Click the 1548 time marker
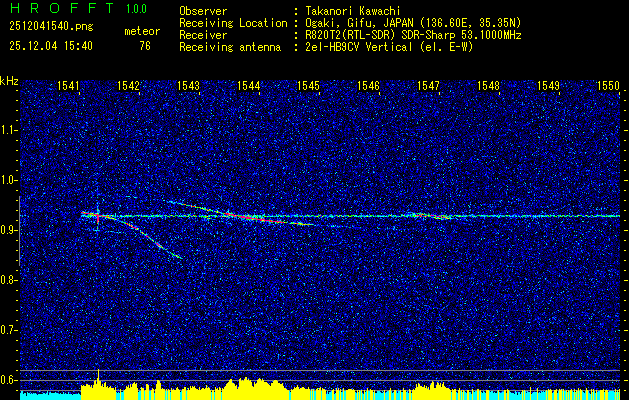The height and width of the screenshot is (400, 629). tap(488, 85)
